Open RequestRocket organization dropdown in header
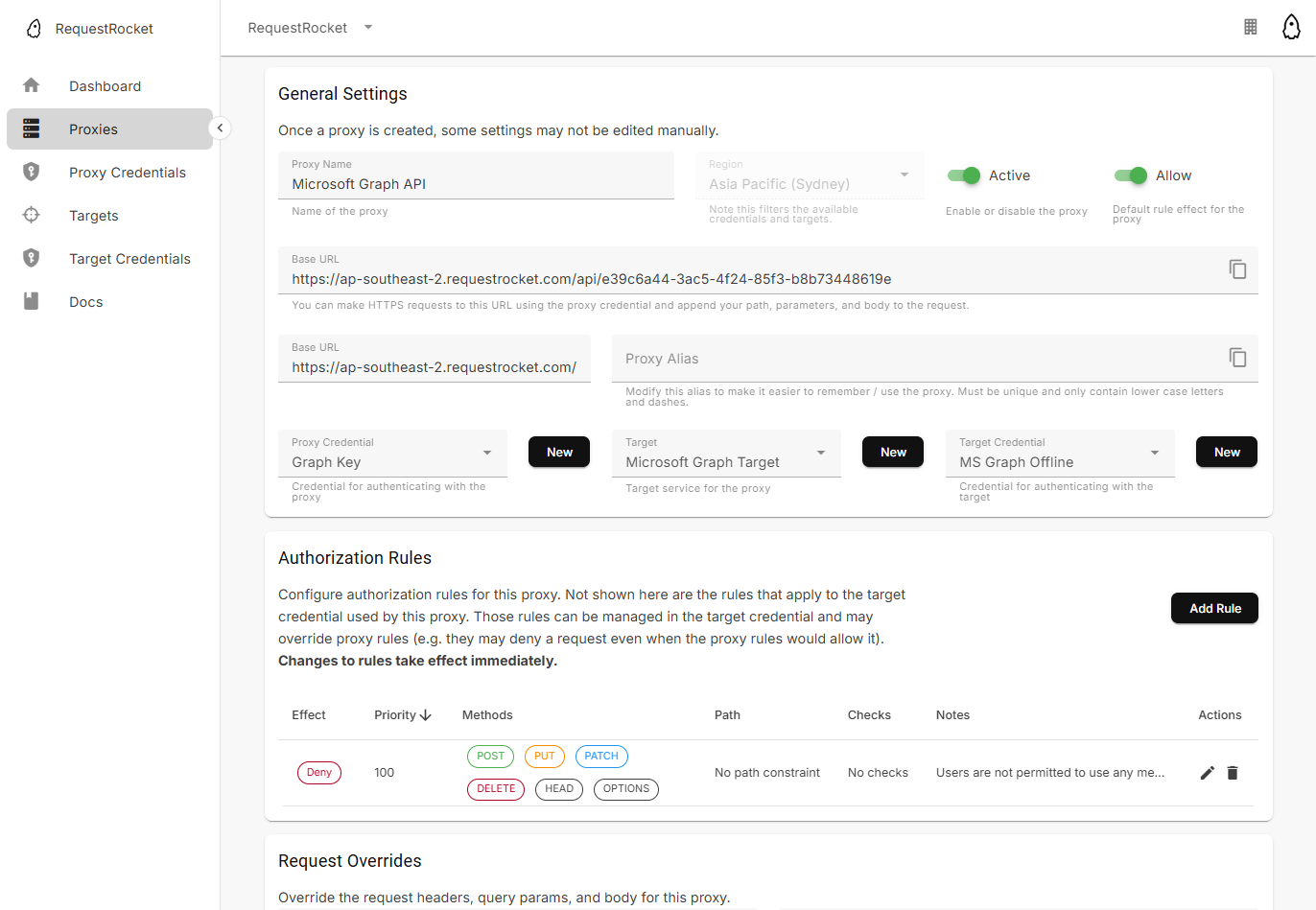Screen dimensions: 1316x910 click(x=310, y=28)
